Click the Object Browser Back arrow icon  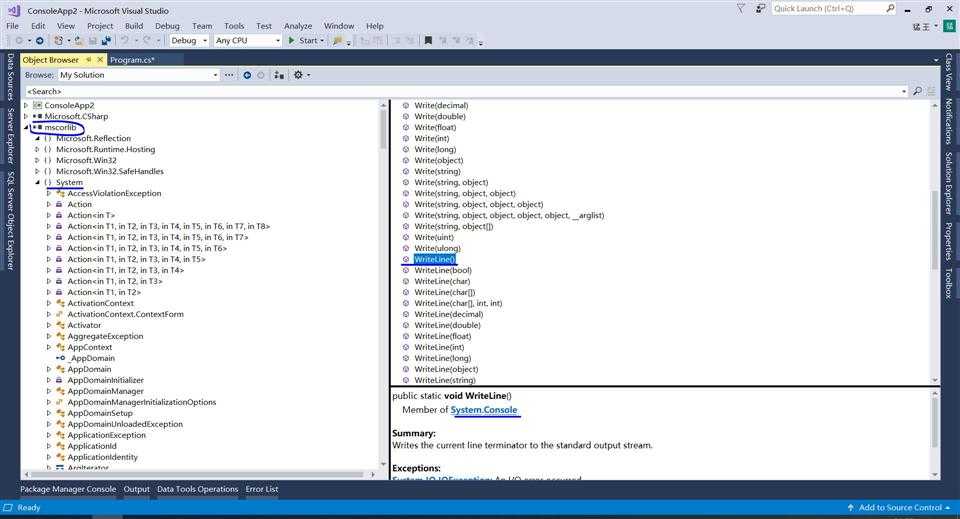coord(247,75)
